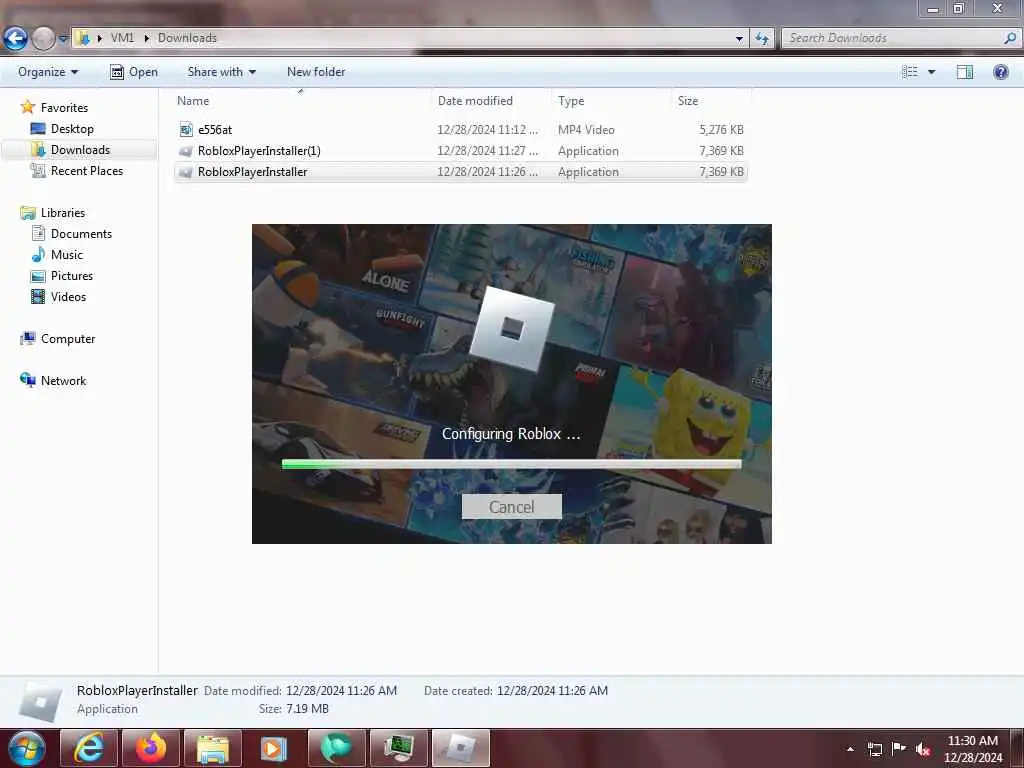Click the Open toolbar button
1024x768 pixels.
pyautogui.click(x=134, y=72)
